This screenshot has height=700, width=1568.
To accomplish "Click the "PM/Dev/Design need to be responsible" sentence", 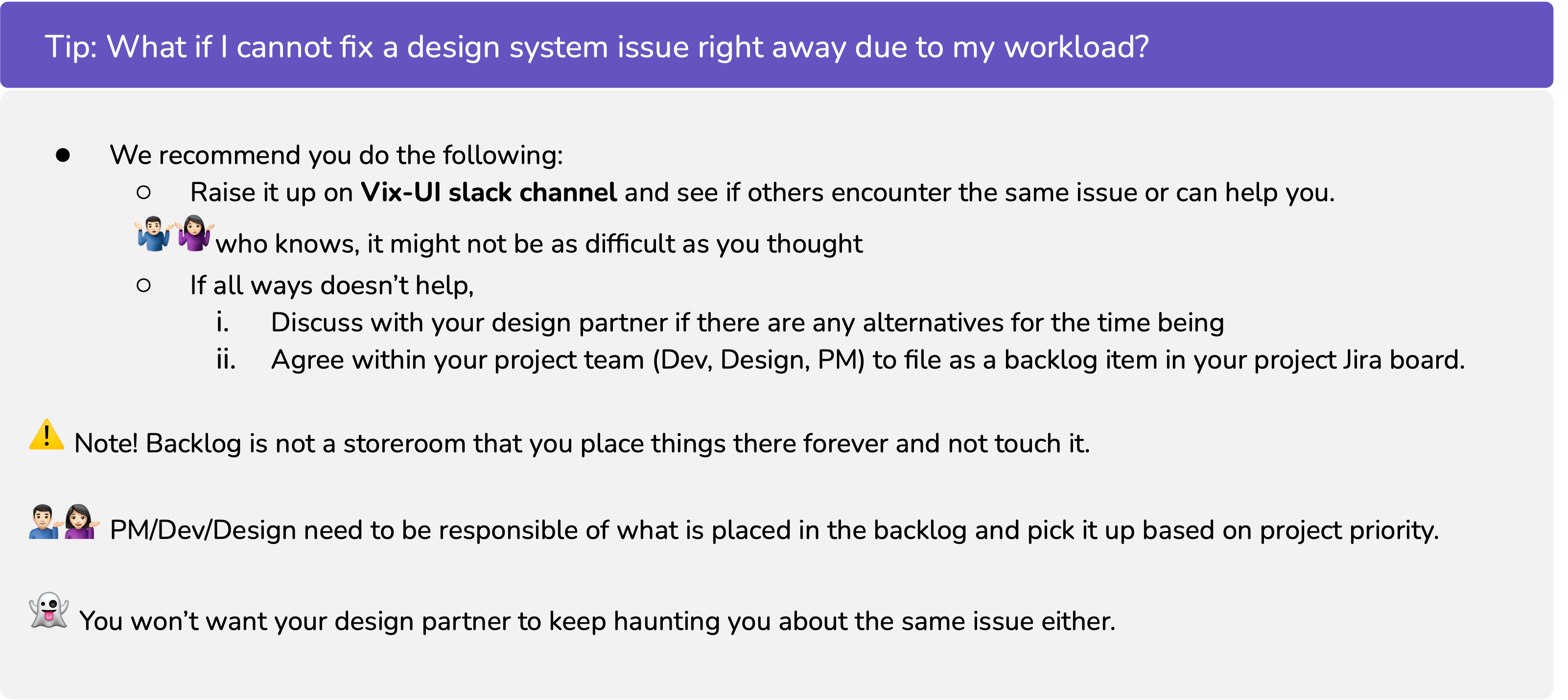I will 773,530.
